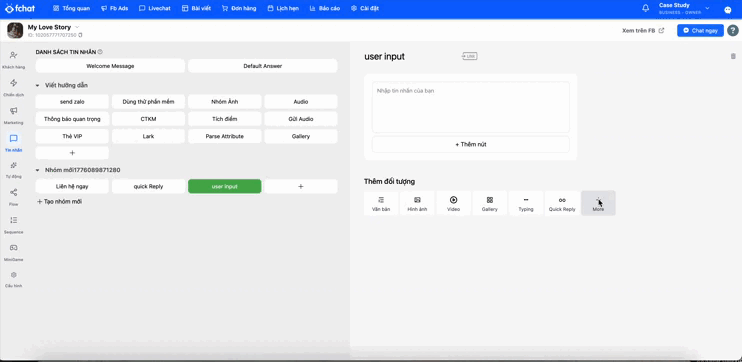Open the Livechat menu

155,8
